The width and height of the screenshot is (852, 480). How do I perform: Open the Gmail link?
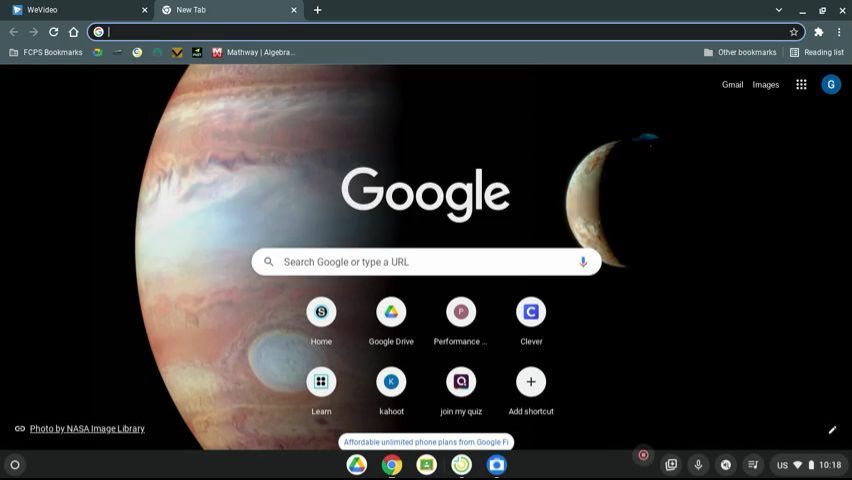coord(732,85)
